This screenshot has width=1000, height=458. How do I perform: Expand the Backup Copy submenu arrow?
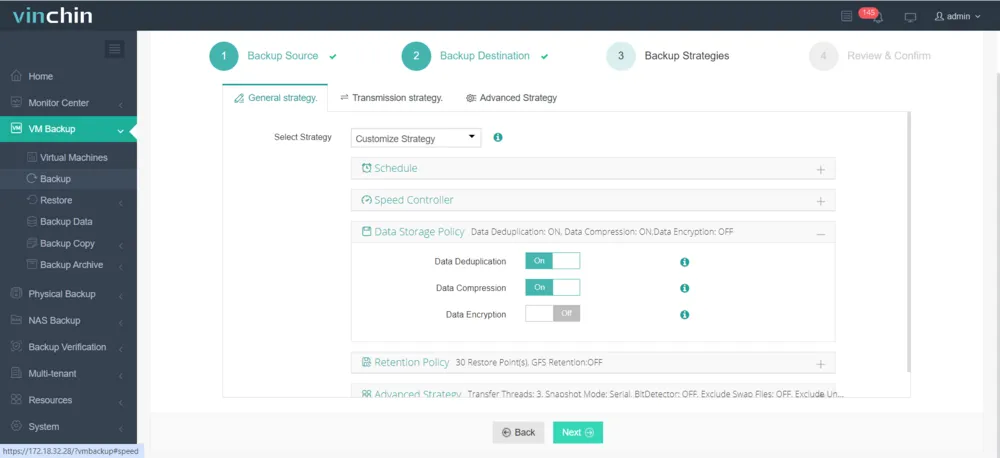pyautogui.click(x=121, y=246)
